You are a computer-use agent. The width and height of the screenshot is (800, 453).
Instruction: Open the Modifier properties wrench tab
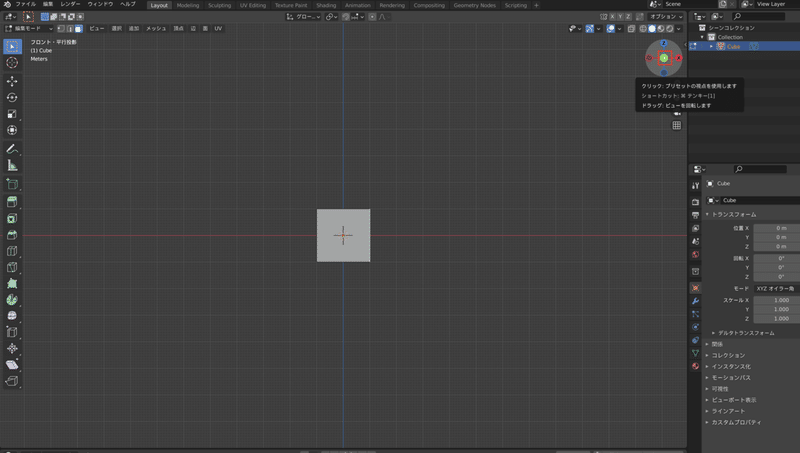(x=695, y=301)
